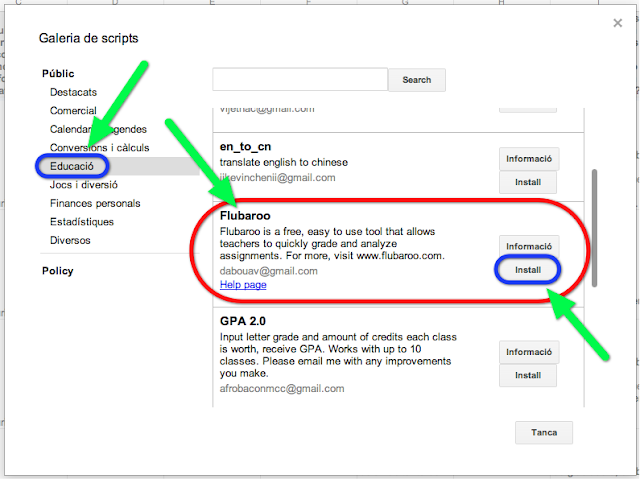The image size is (640, 479).
Task: Select the Destacats category
Action: tap(73, 92)
